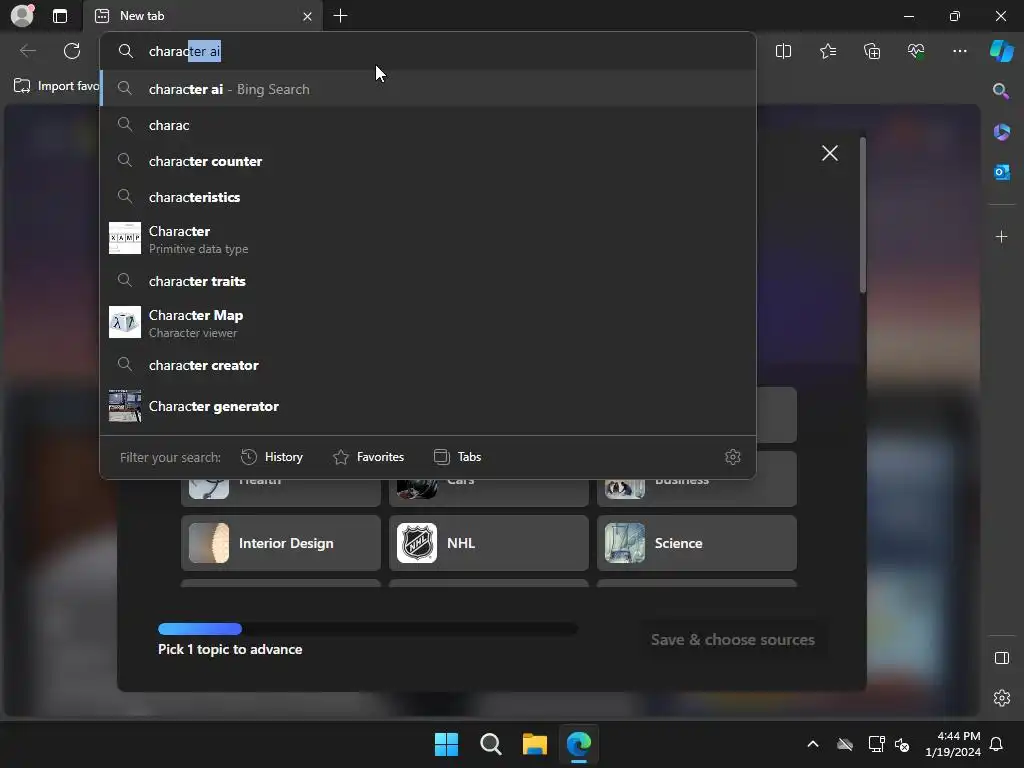Toggle split screen icon in toolbar
This screenshot has width=1024, height=768.
[783, 51]
